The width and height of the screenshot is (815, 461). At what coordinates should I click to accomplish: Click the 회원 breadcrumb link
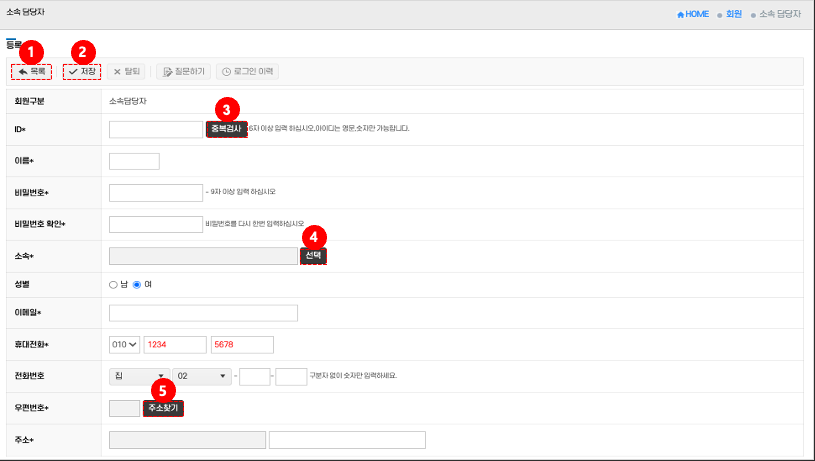click(x=733, y=14)
